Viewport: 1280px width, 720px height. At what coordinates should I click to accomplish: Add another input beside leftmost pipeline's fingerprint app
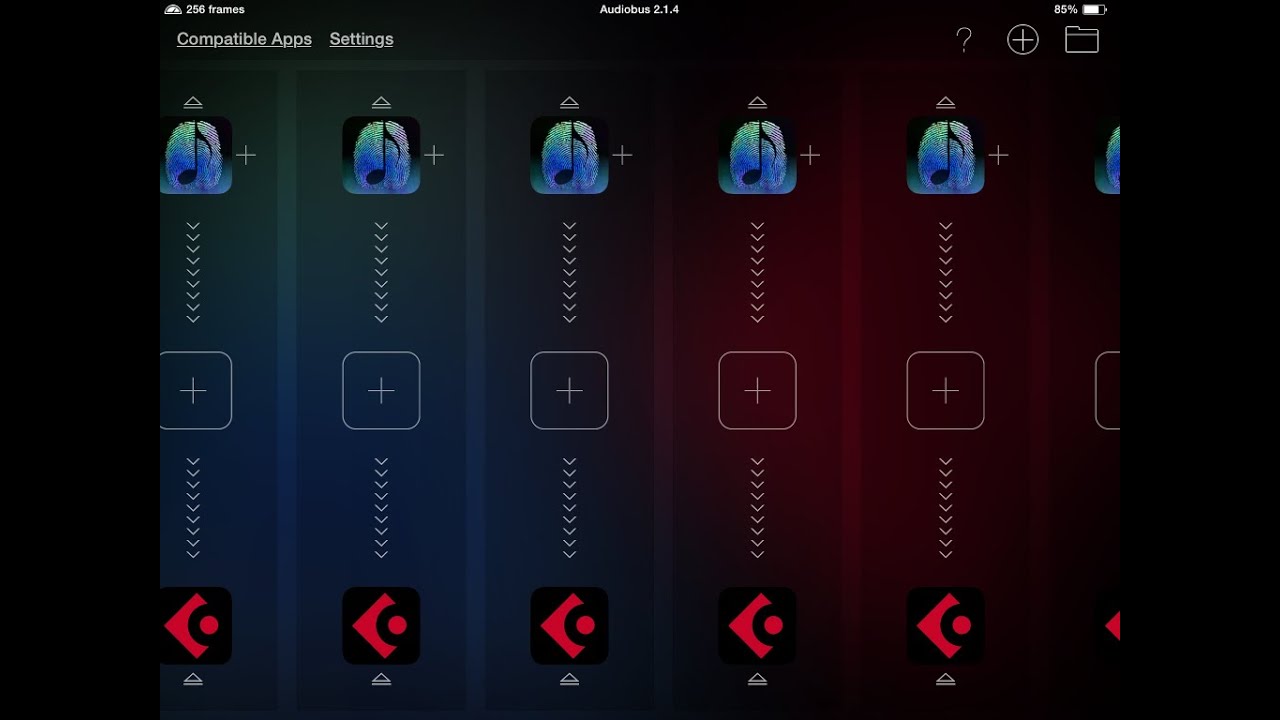(246, 155)
